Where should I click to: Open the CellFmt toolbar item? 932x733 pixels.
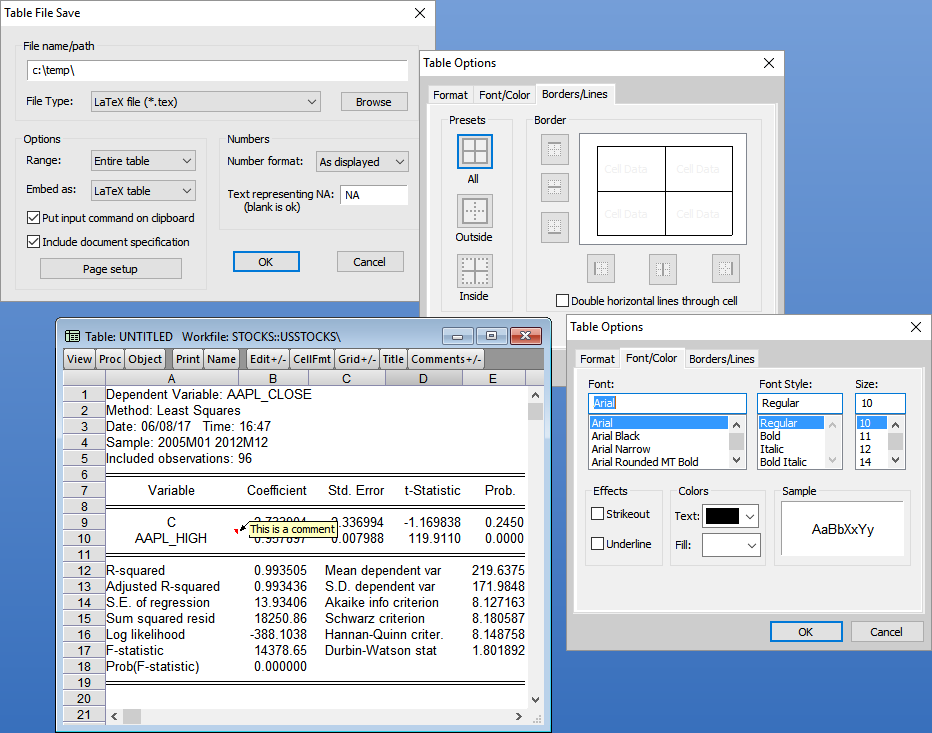coord(312,359)
